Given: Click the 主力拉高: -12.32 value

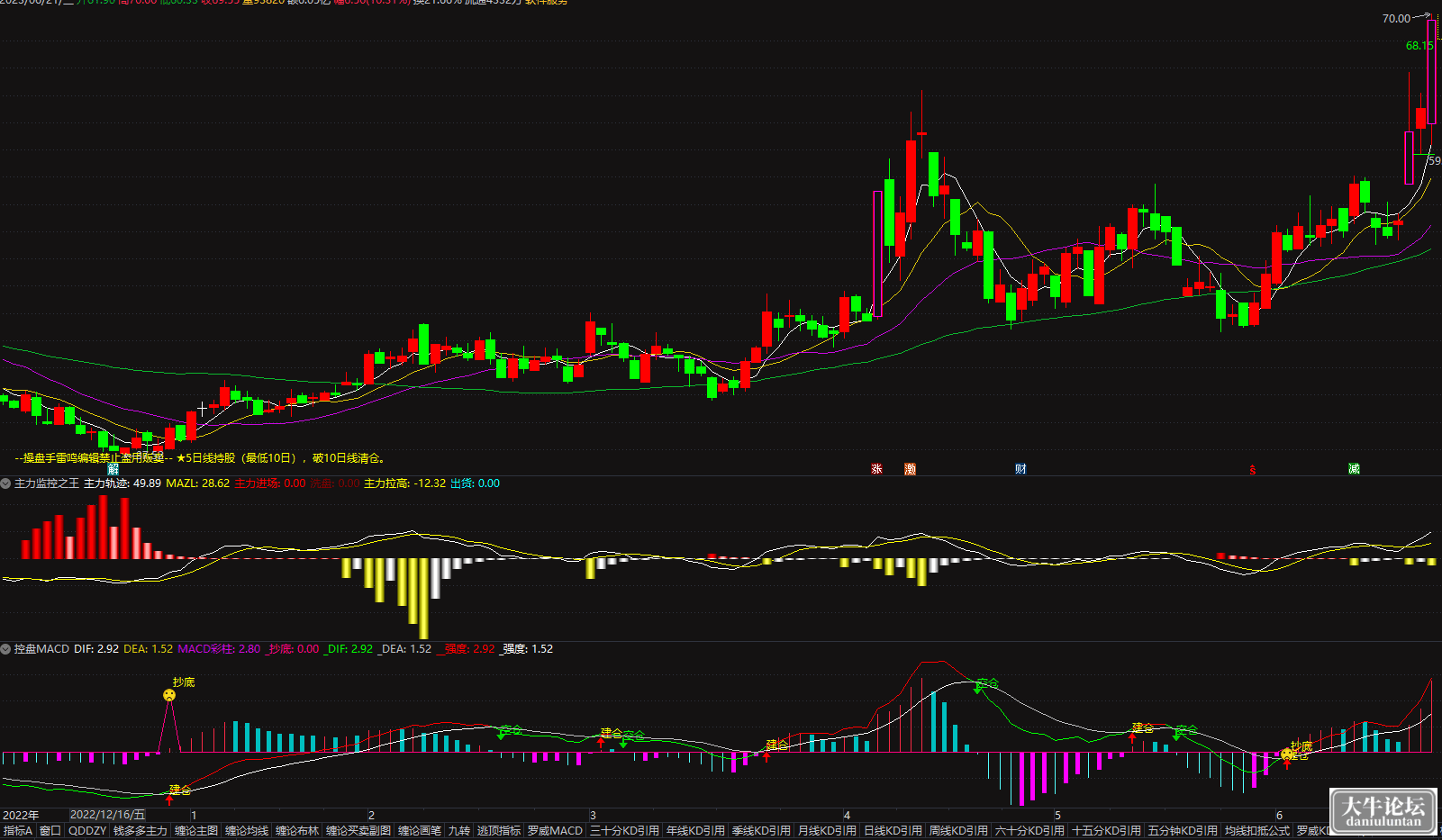Looking at the screenshot, I should coord(404,483).
